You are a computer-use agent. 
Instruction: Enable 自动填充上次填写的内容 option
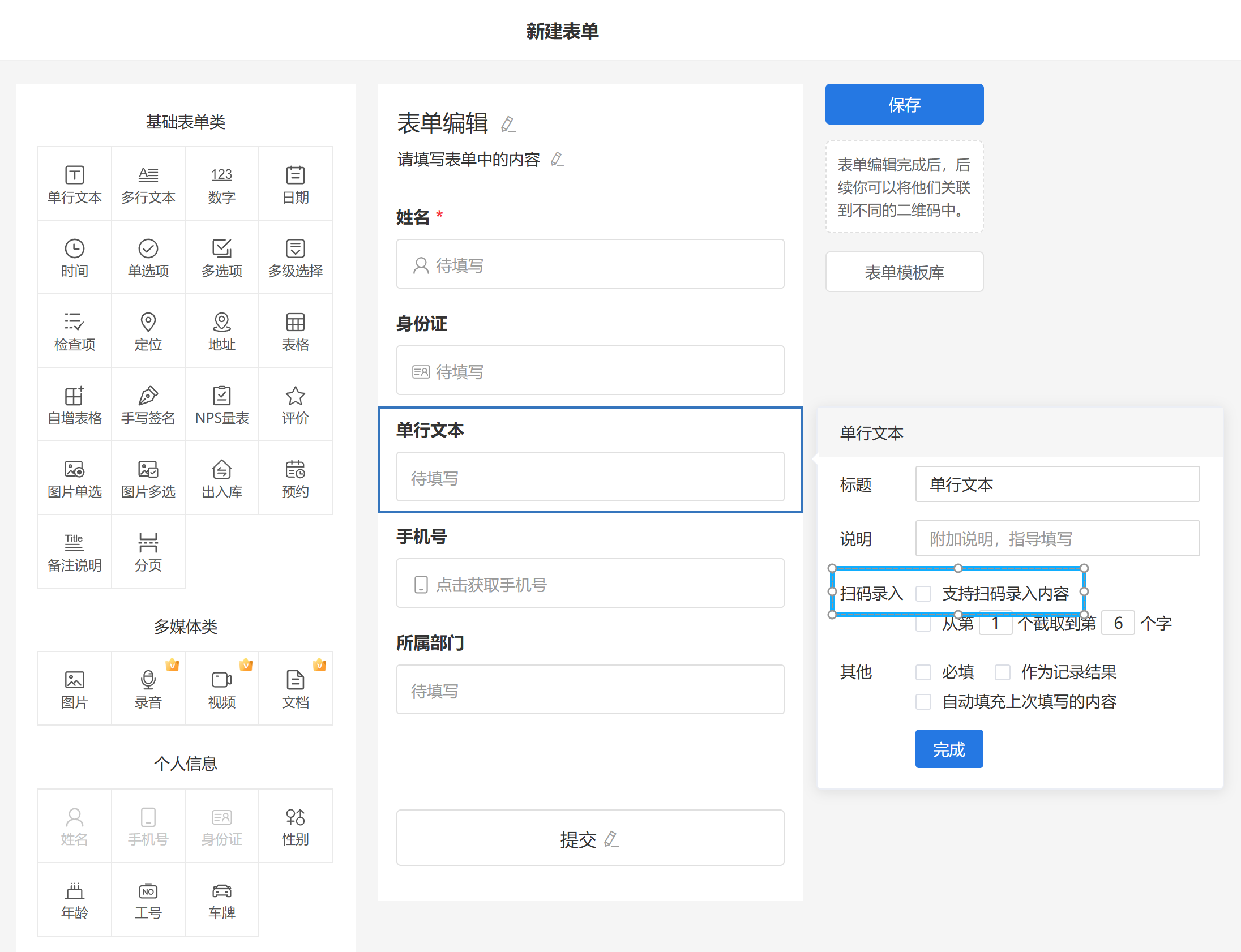(923, 701)
